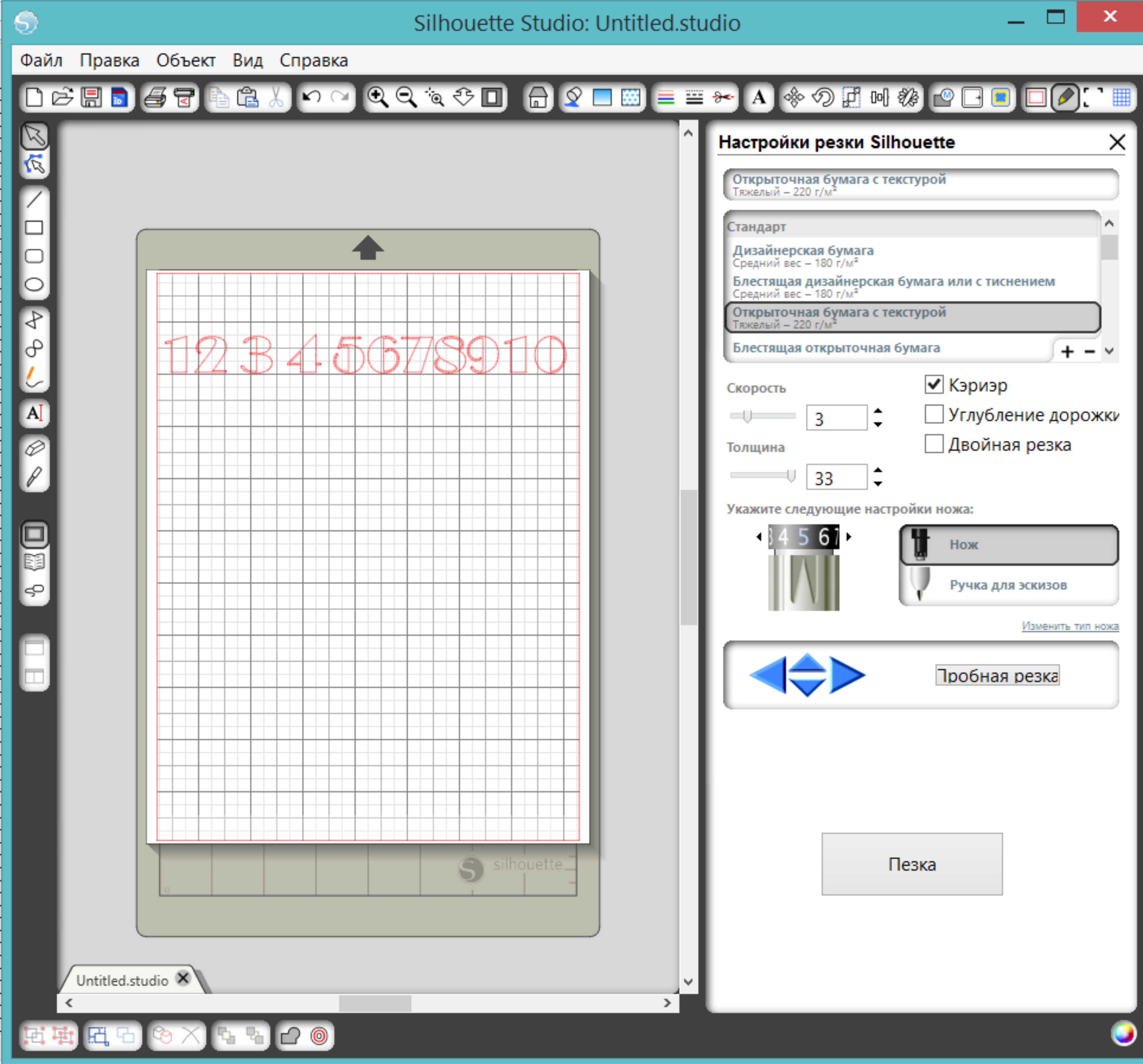Click the Резка button

pyautogui.click(x=912, y=864)
